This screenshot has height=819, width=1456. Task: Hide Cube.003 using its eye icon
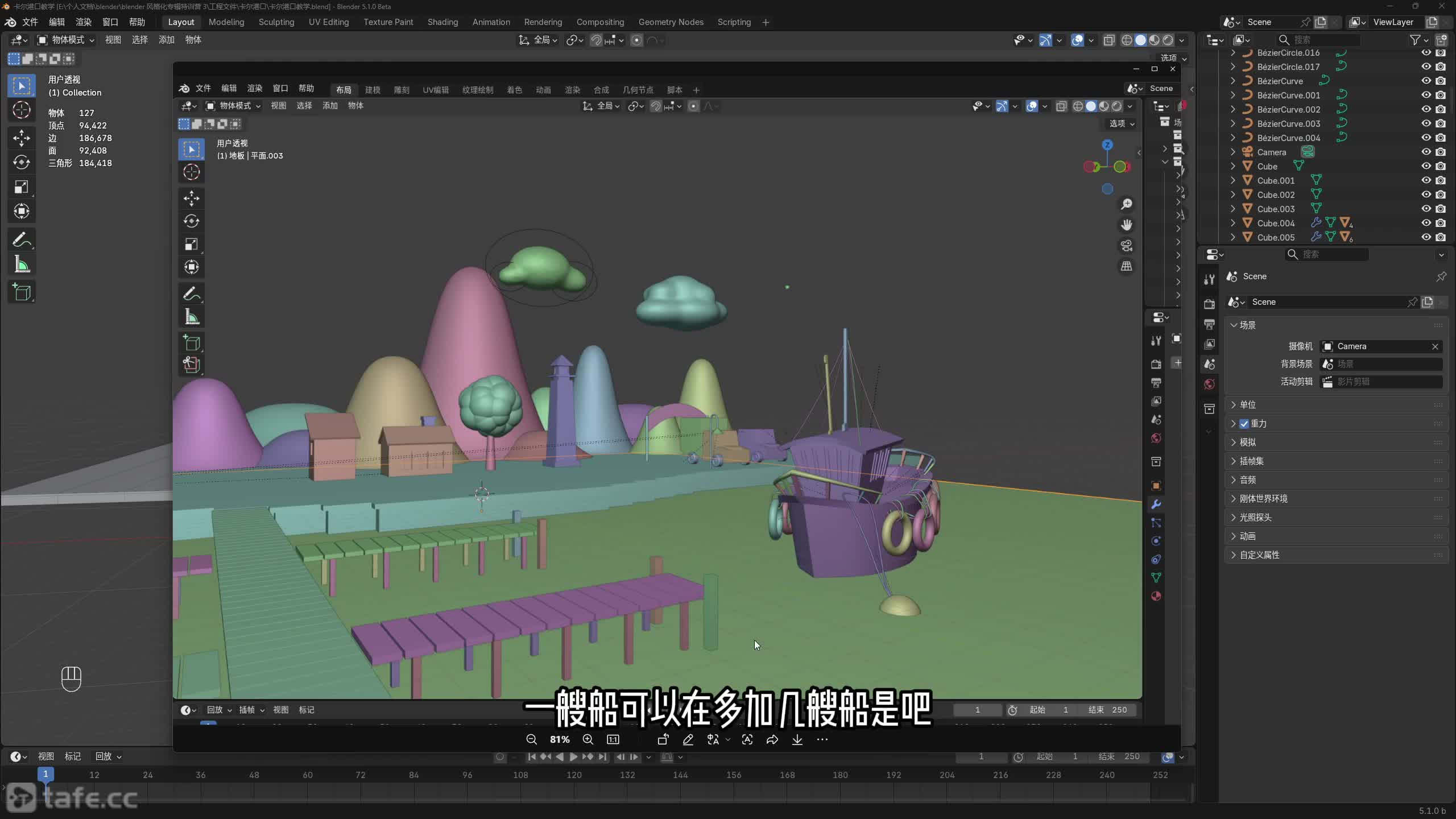click(1426, 209)
